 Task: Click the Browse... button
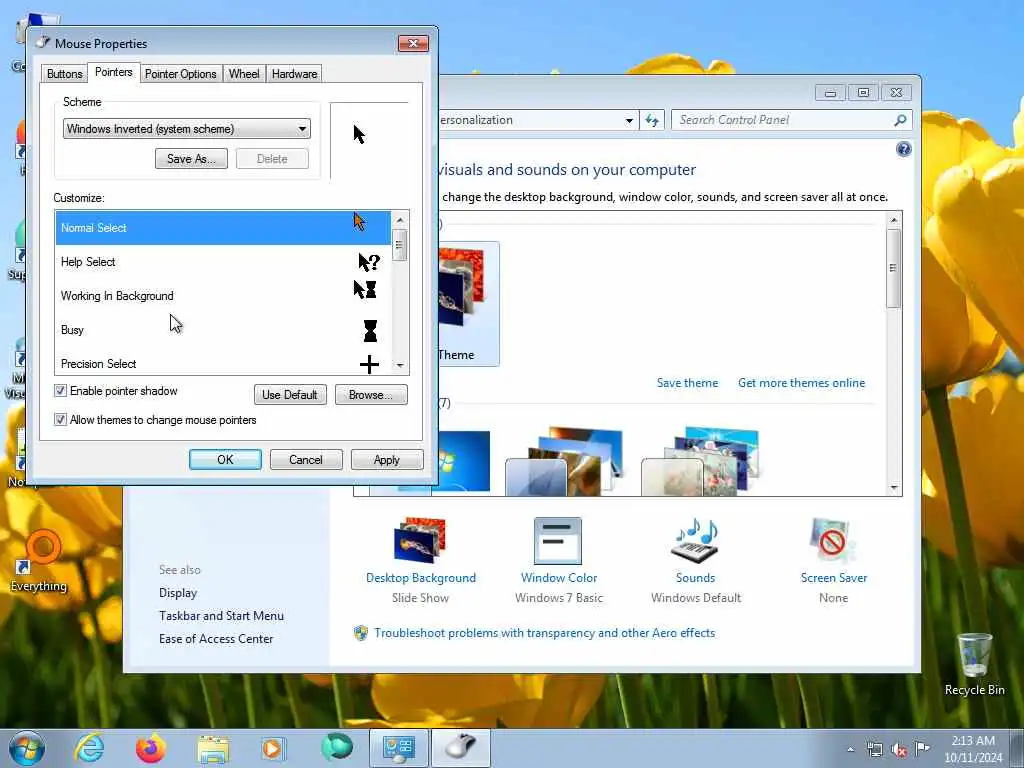371,394
